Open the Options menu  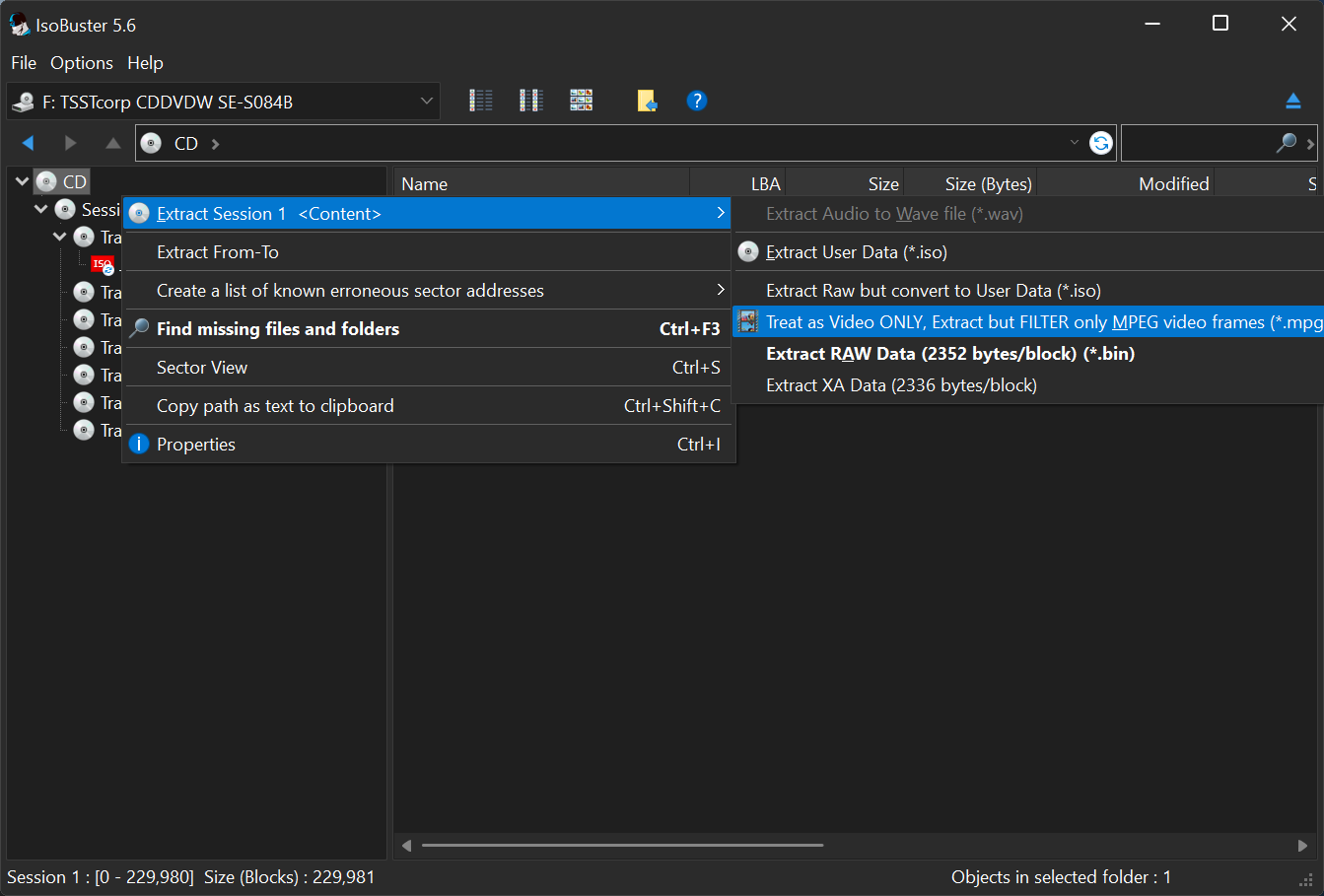81,62
